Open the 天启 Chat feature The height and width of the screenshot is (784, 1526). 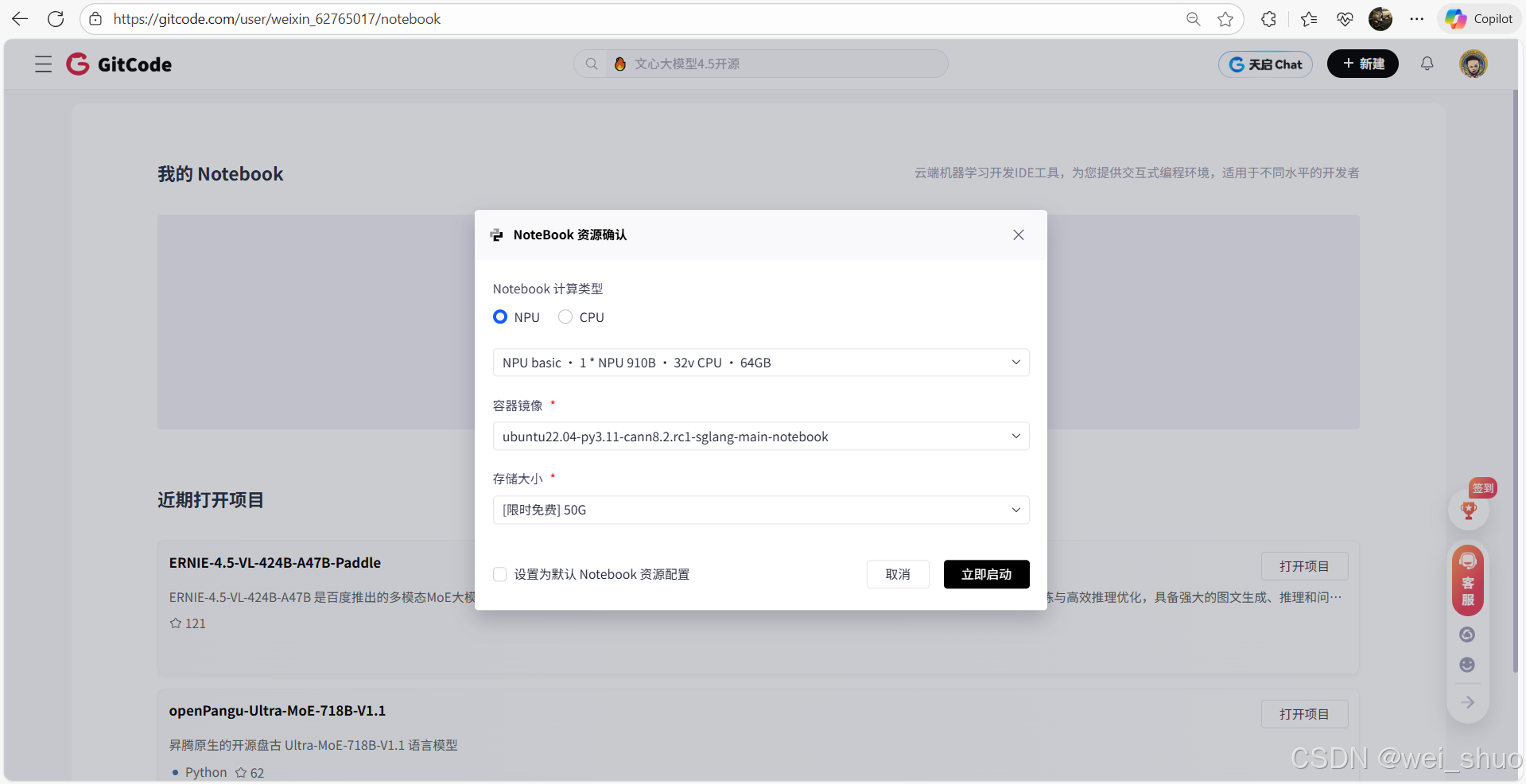coord(1265,64)
